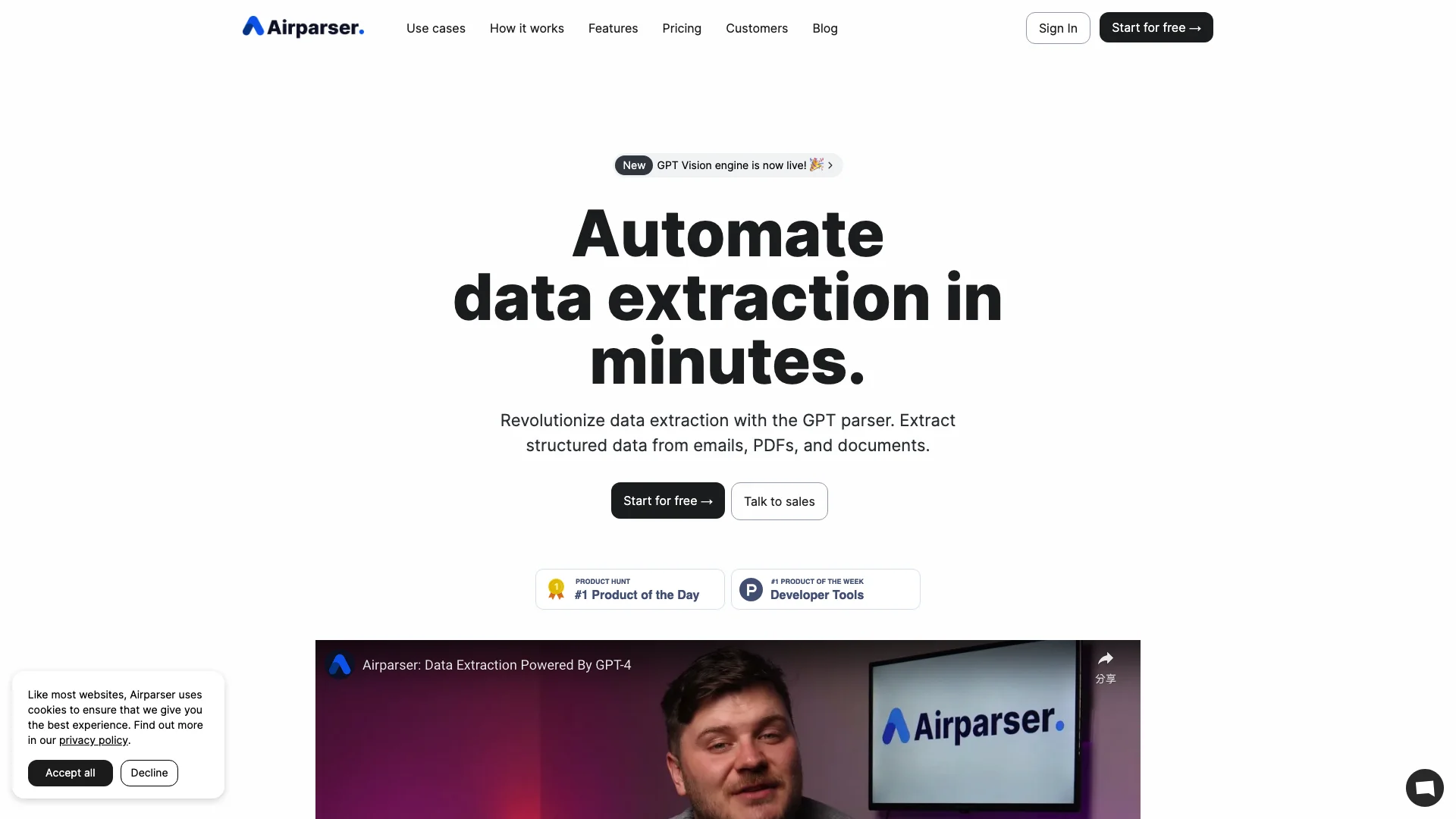Viewport: 1456px width, 819px height.
Task: Click 'Start for free' hero button
Action: coord(668,500)
